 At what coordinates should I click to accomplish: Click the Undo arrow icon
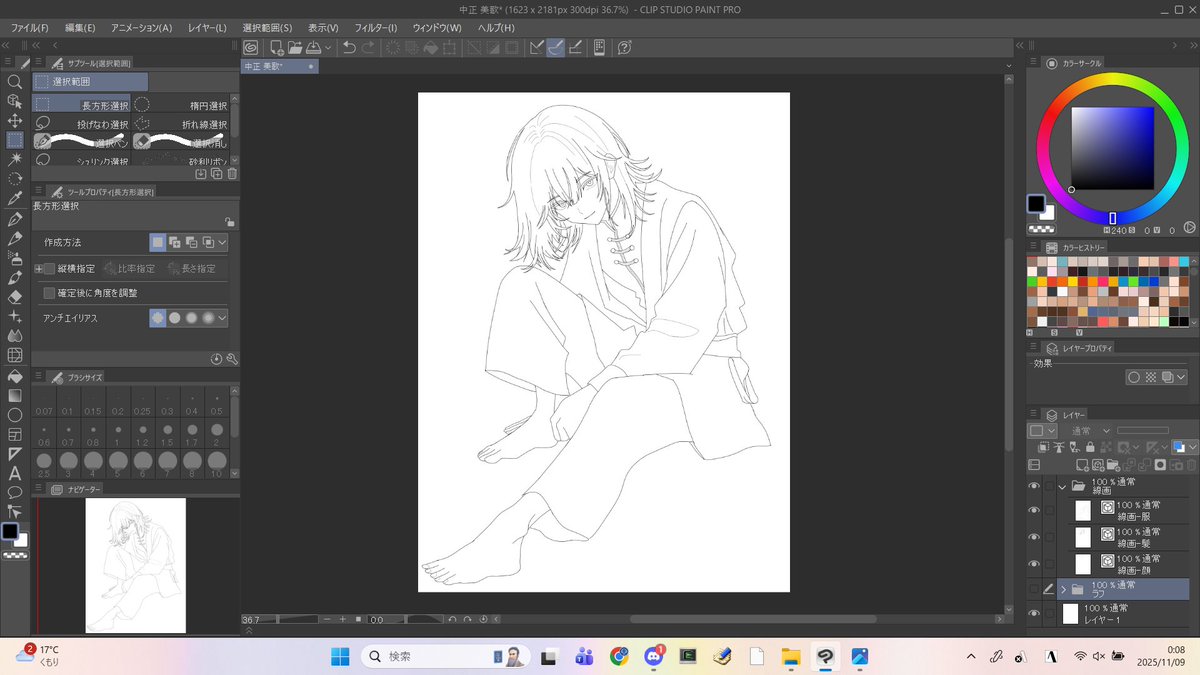(347, 47)
